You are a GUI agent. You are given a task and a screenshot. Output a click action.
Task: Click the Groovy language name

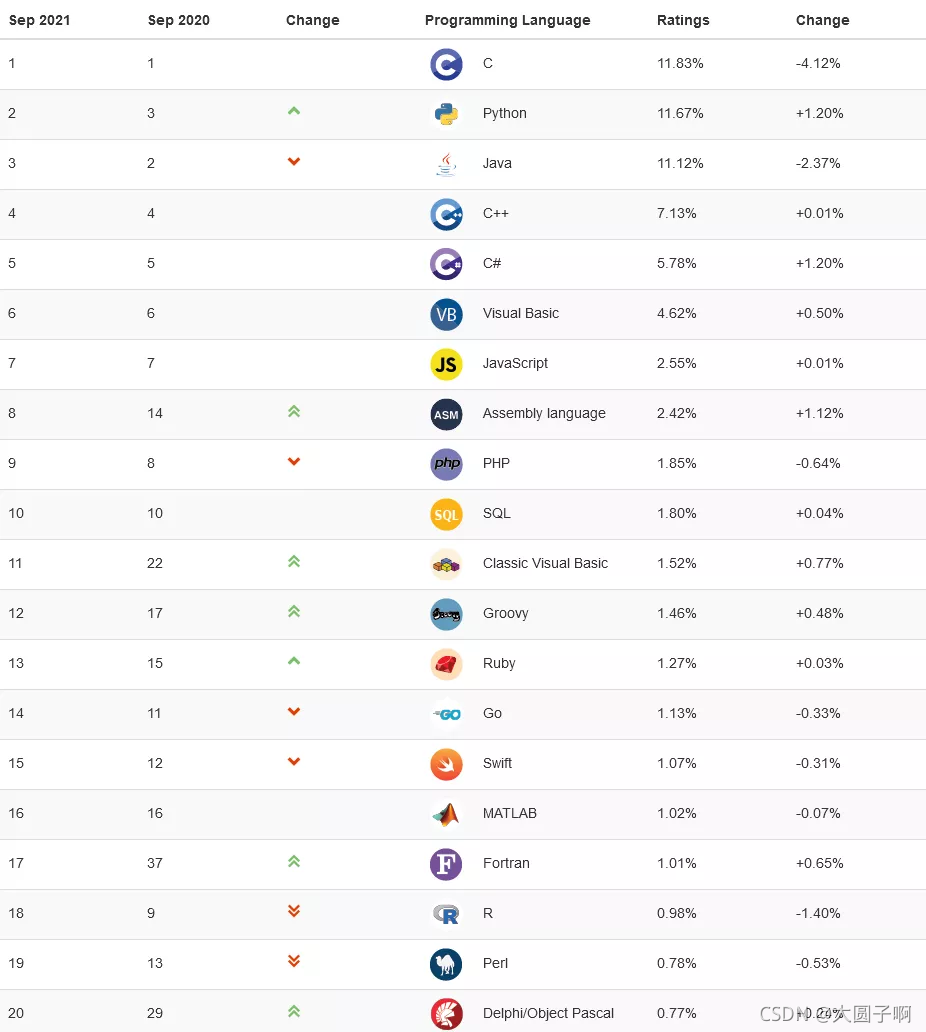[x=505, y=613]
